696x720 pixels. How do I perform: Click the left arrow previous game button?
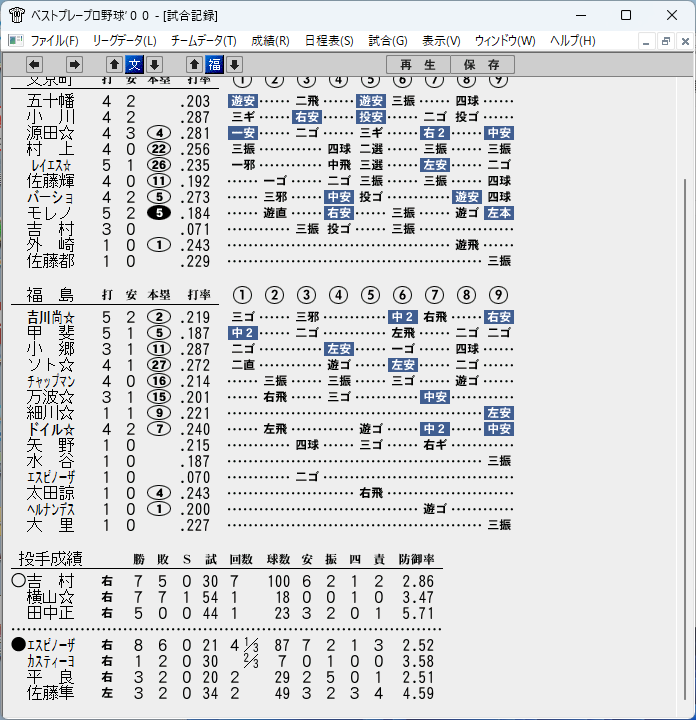tap(34, 65)
